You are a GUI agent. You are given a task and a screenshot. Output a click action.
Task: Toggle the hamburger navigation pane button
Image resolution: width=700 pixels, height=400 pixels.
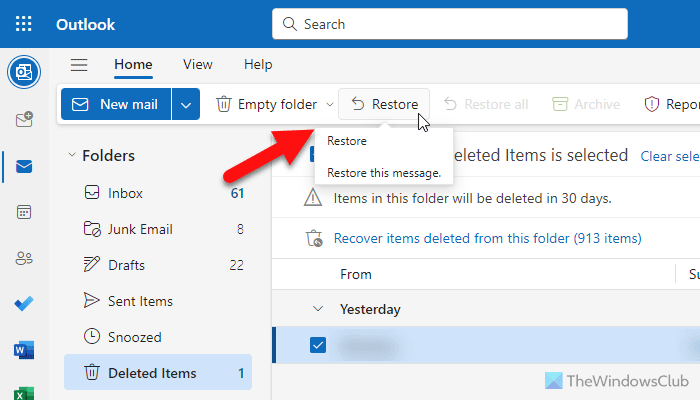(79, 65)
